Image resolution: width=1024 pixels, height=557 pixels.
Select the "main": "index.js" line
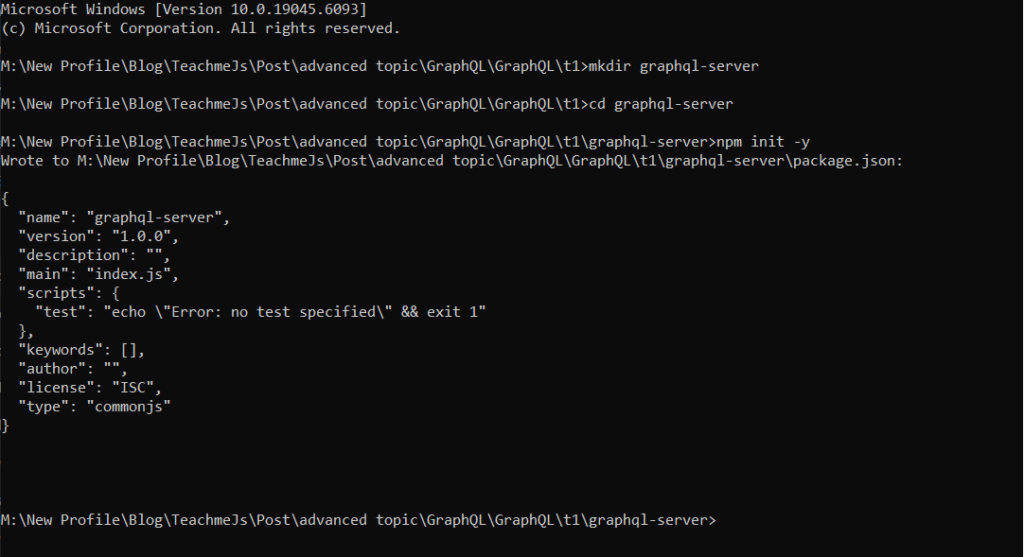click(x=99, y=274)
